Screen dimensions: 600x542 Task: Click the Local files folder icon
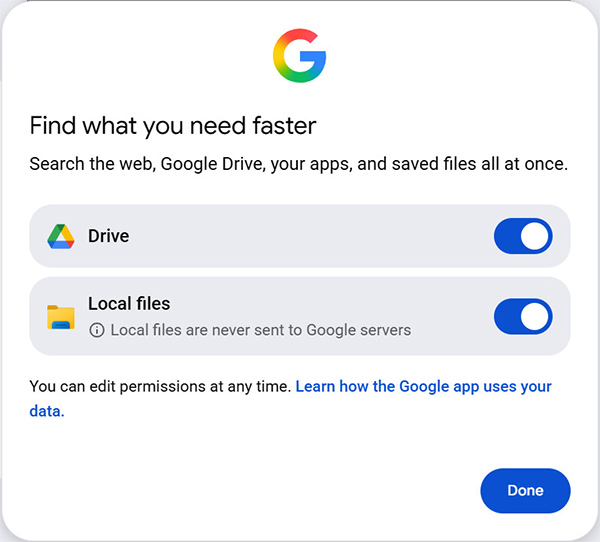pyautogui.click(x=61, y=318)
